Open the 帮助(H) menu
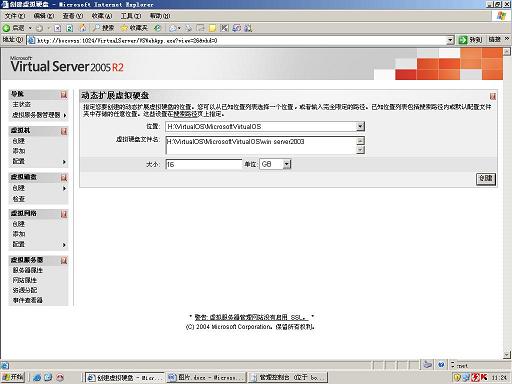Viewport: 512px width, 384px height. (160, 16)
